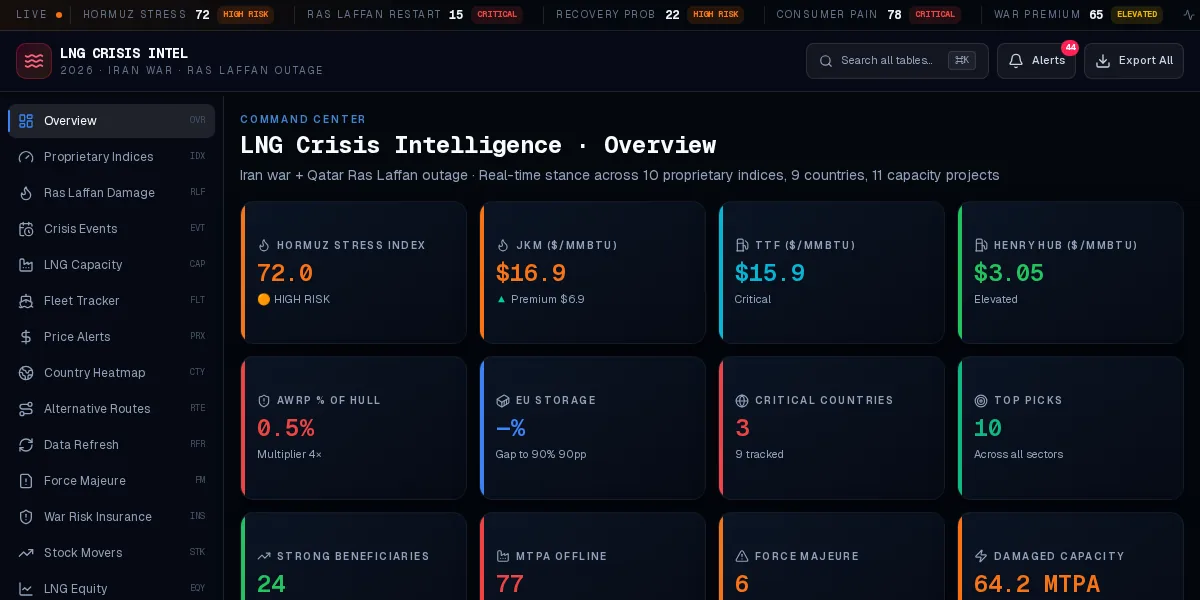Open the Hormuz Stress Index card

click(354, 272)
